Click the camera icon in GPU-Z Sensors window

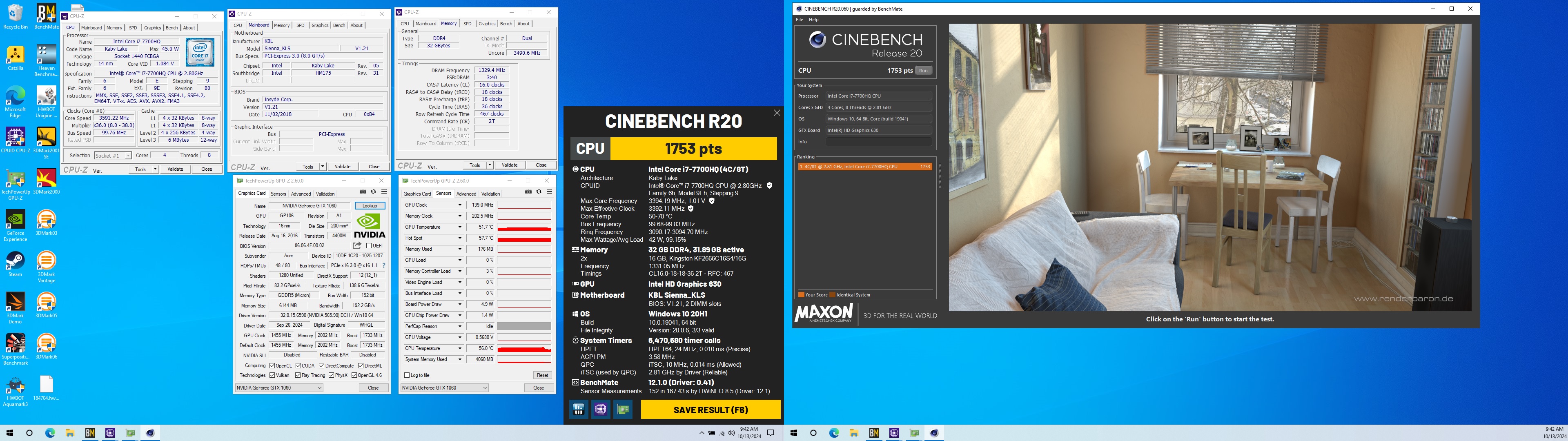point(528,192)
